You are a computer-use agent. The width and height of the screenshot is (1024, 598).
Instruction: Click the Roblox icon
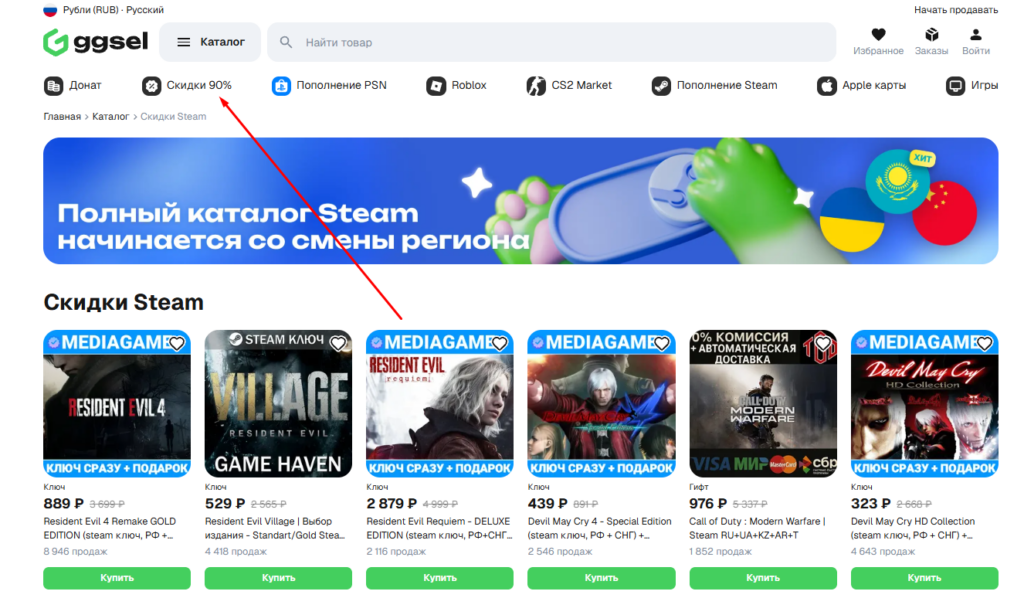pos(436,86)
